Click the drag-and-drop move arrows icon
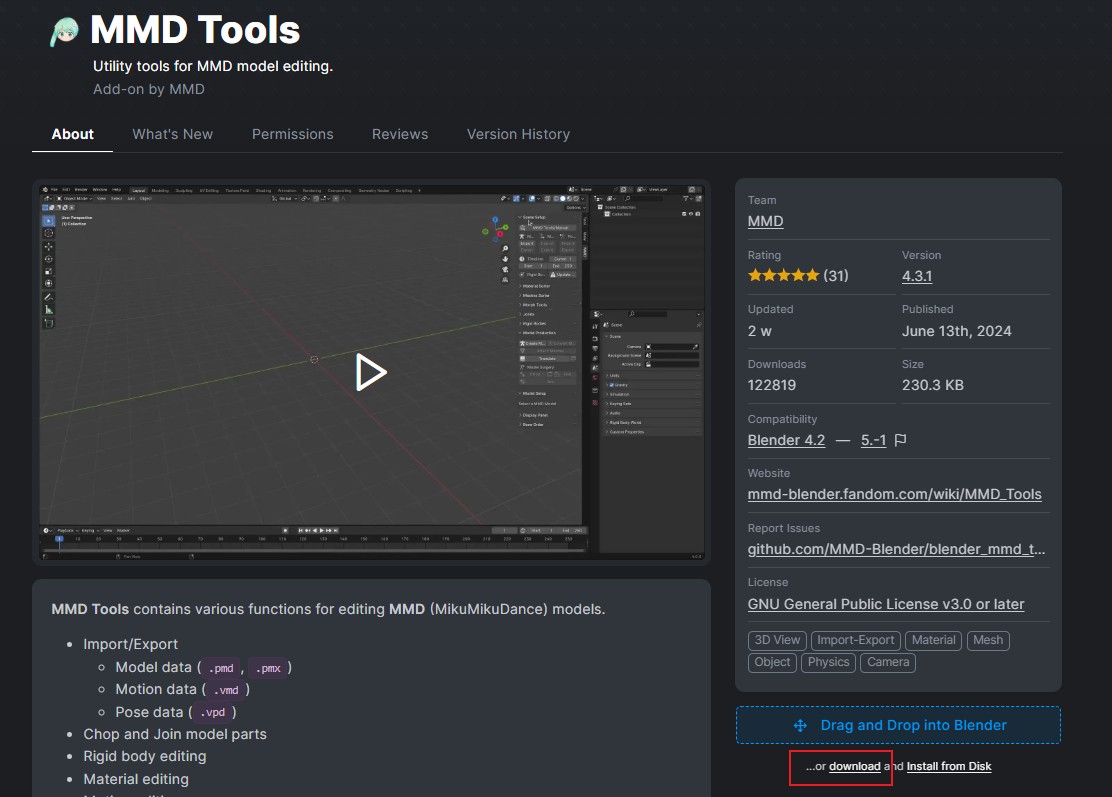The image size is (1112, 797). point(800,725)
